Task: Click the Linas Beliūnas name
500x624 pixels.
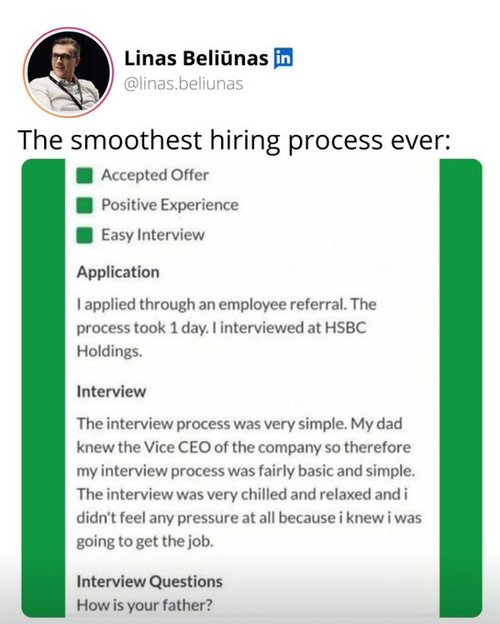Action: (196, 58)
